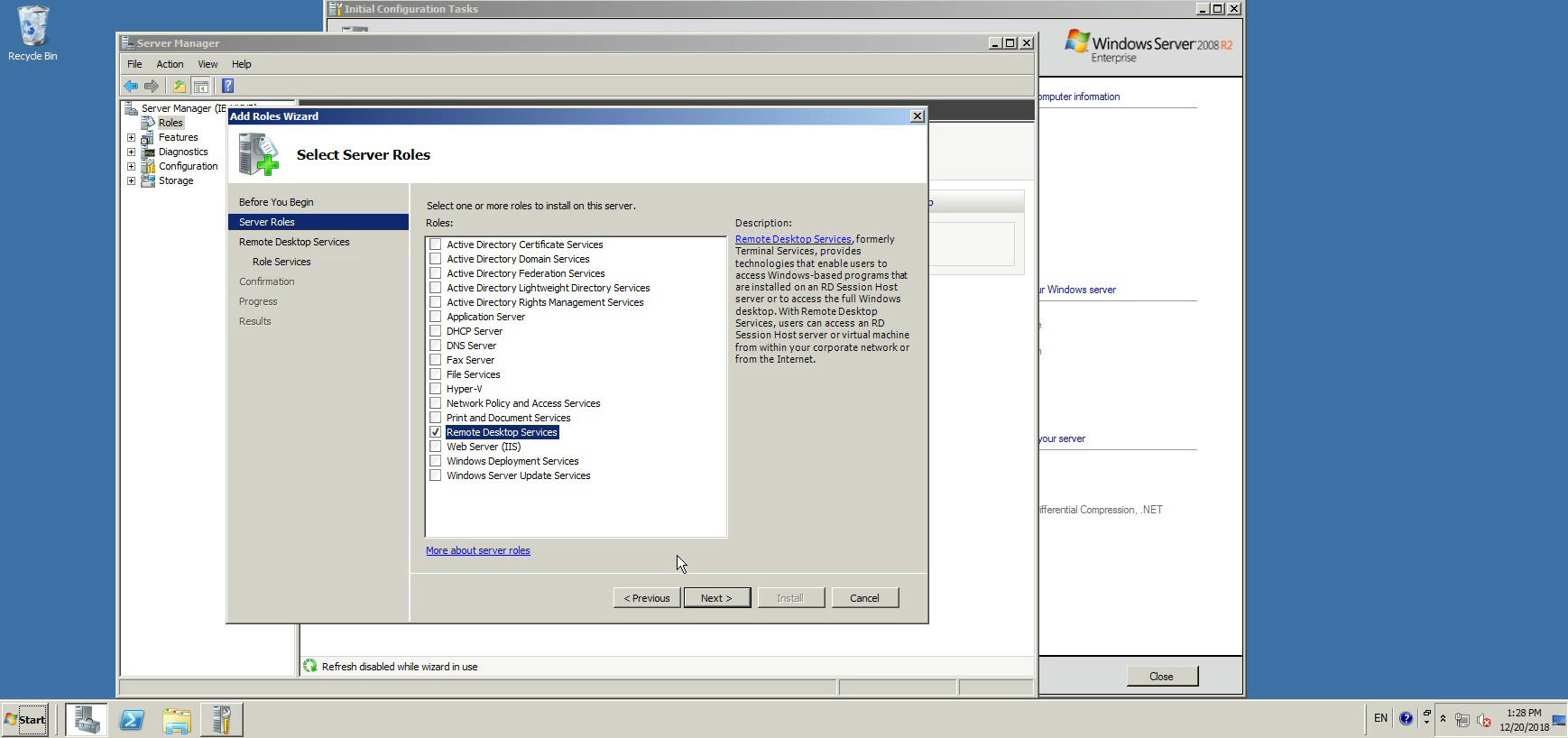1568x738 pixels.
Task: Click the blue Help toolbar icon
Action: pyautogui.click(x=227, y=87)
